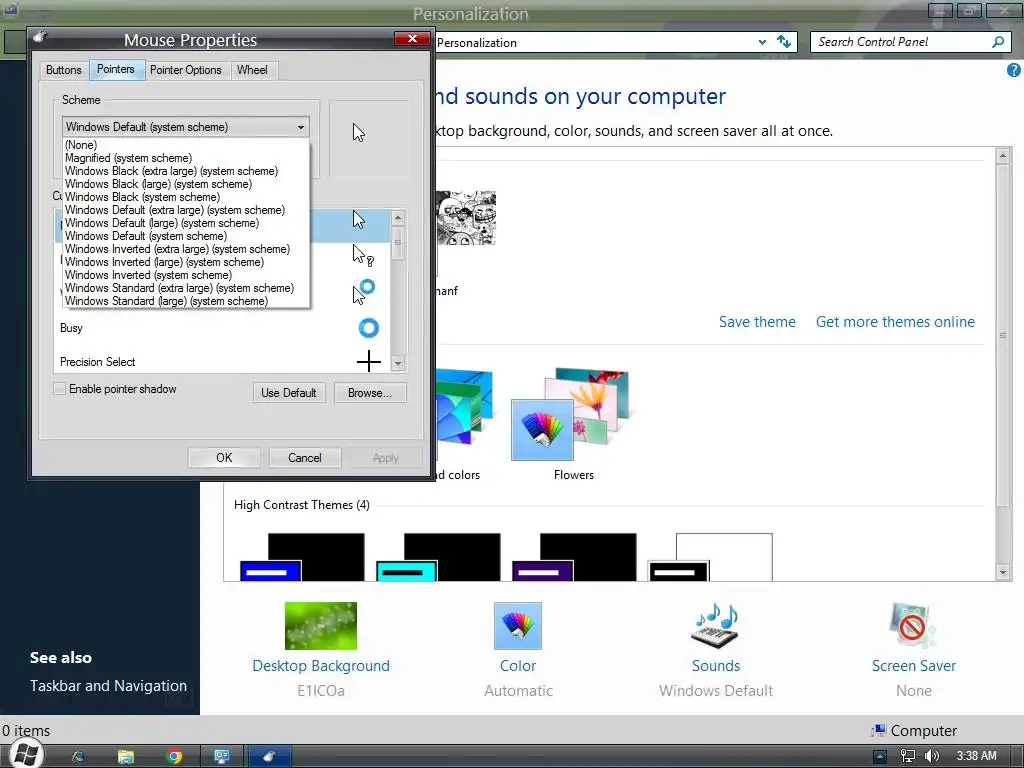1024x768 pixels.
Task: Select meme-face theme thumbnail in Personalization
Action: coord(466,218)
